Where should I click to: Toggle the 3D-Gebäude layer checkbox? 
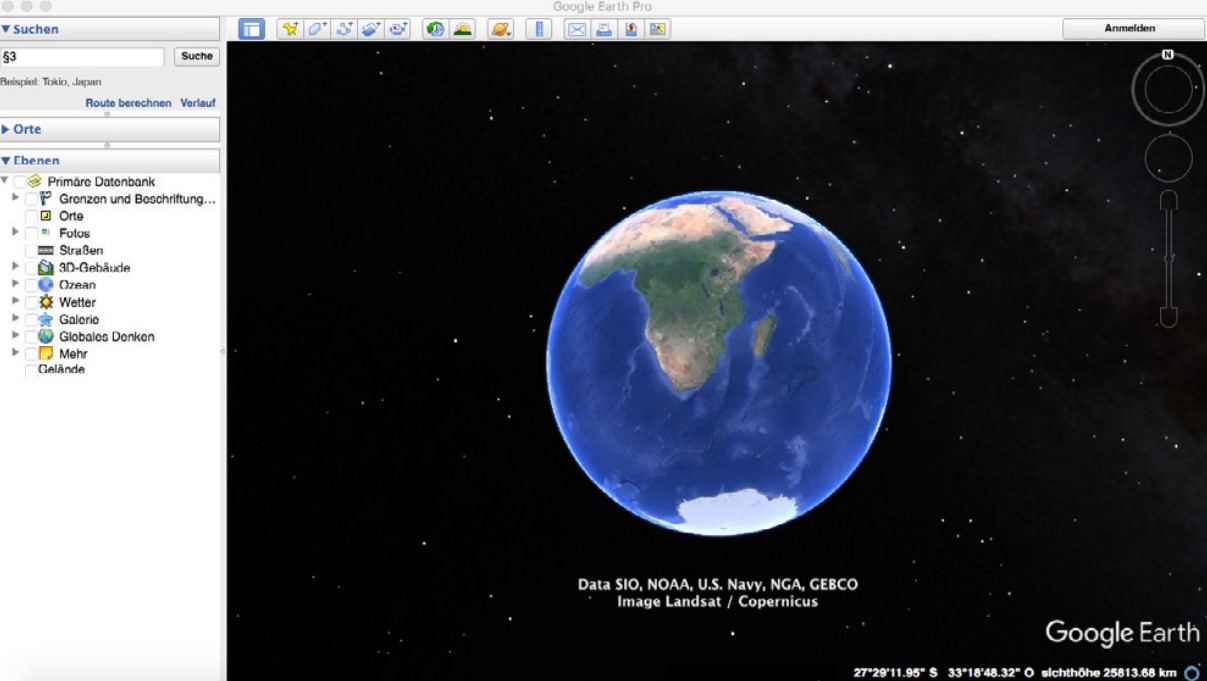point(31,268)
